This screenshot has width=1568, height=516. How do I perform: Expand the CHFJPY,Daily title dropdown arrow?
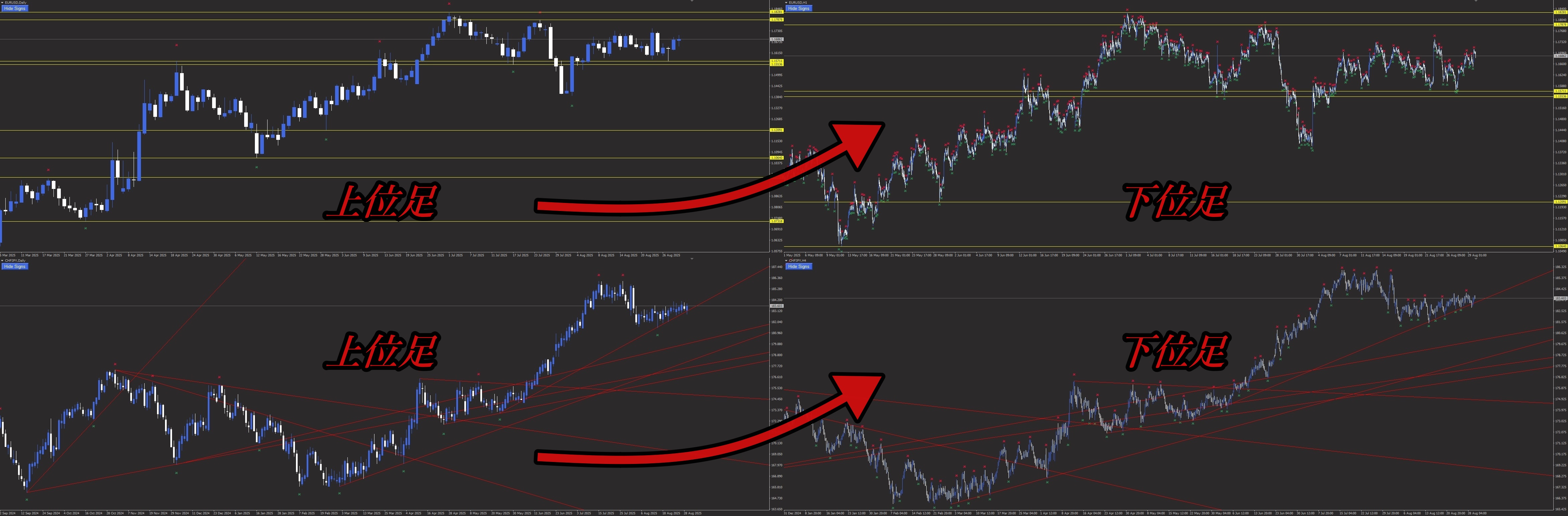(x=2, y=260)
